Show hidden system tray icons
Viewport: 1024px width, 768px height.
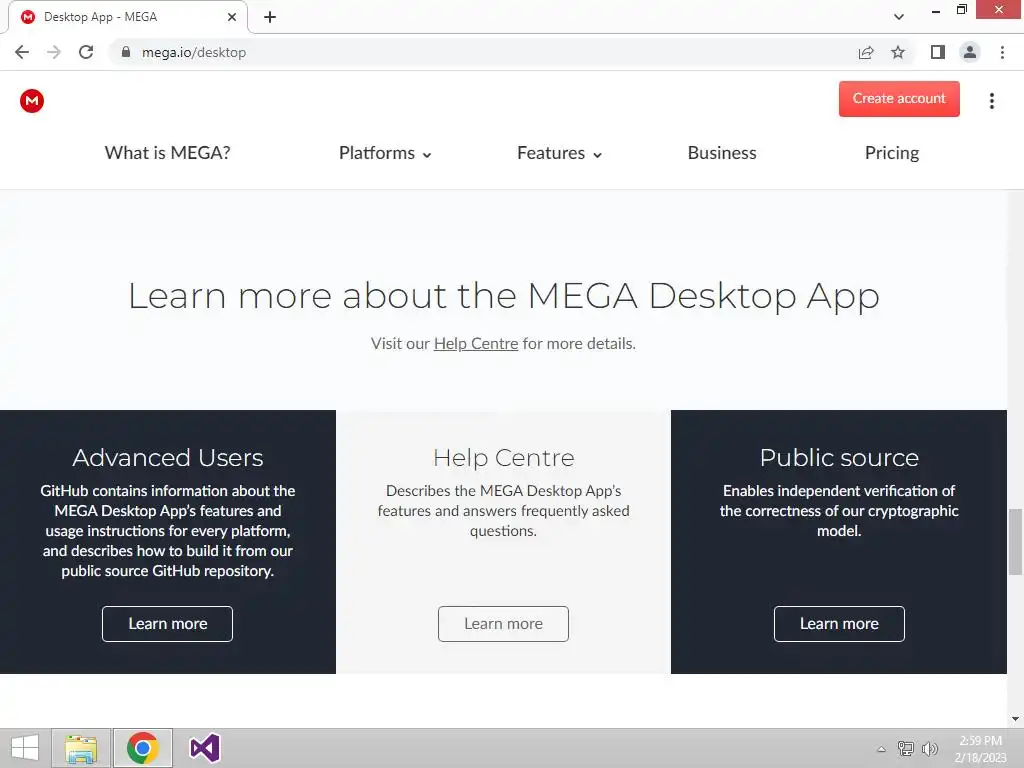[881, 749]
